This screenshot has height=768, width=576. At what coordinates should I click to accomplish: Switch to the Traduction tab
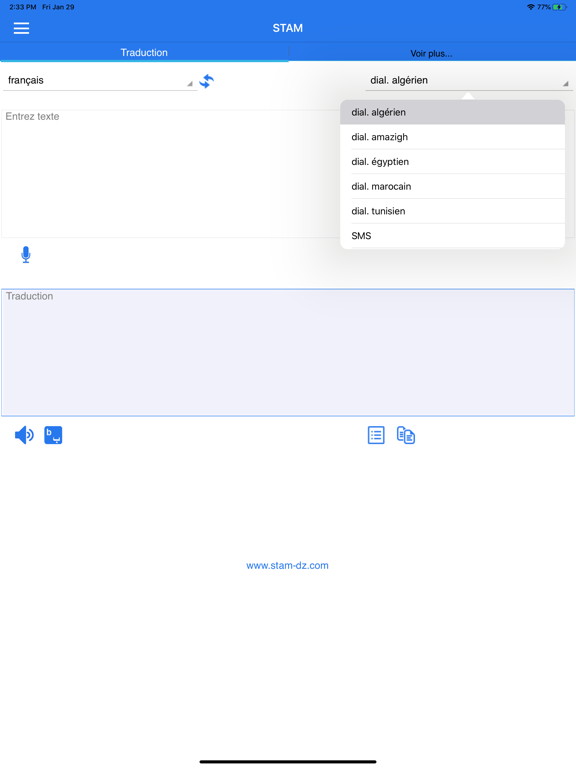144,52
